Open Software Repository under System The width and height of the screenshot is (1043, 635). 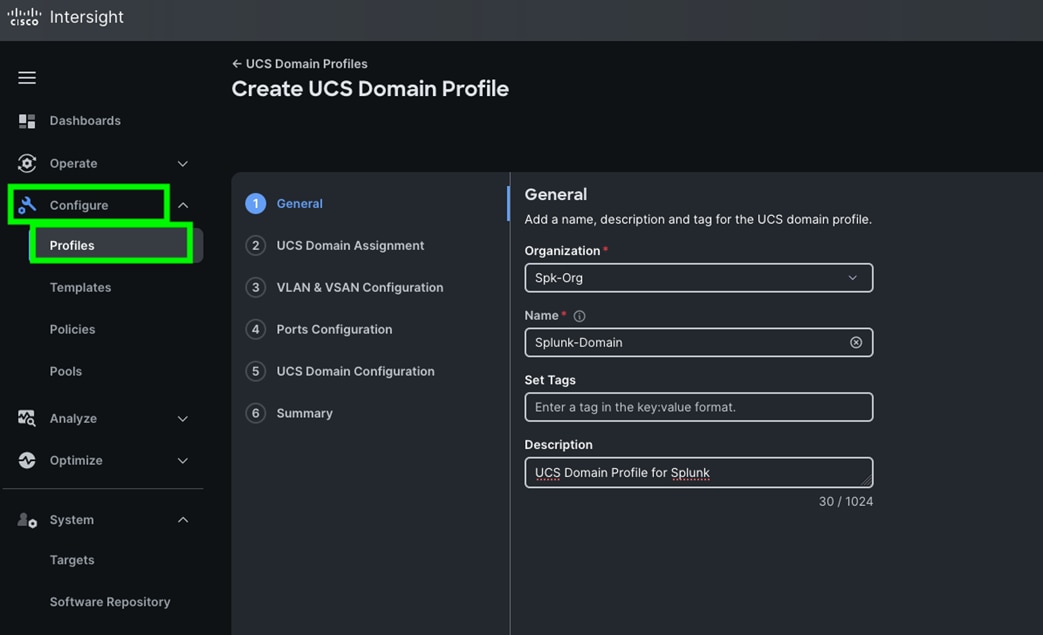(110, 602)
